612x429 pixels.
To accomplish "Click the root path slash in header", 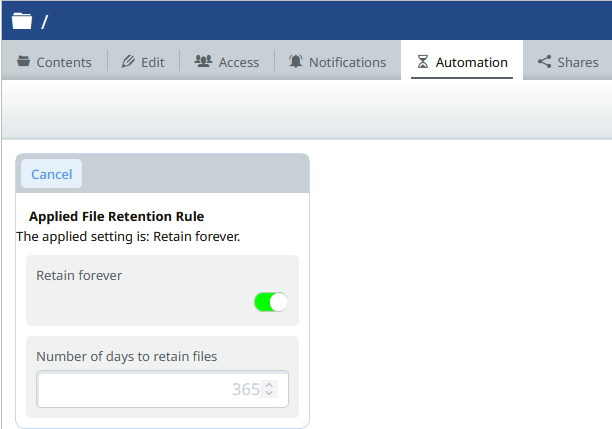I will coord(45,21).
